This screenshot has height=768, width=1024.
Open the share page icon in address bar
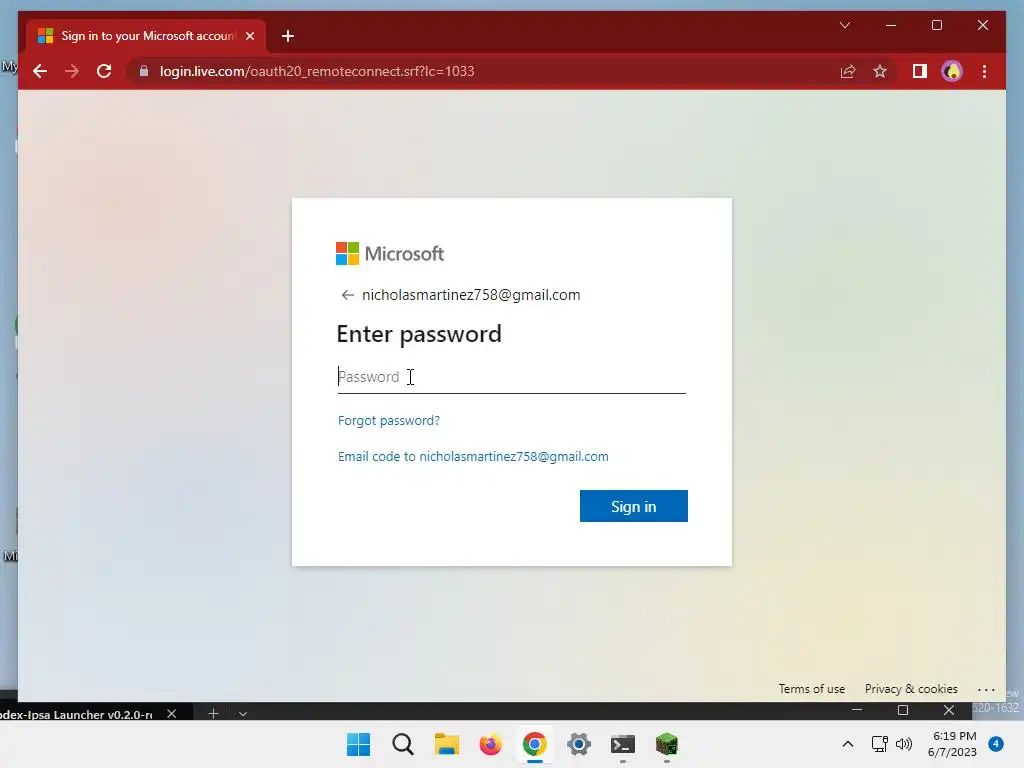tap(848, 71)
